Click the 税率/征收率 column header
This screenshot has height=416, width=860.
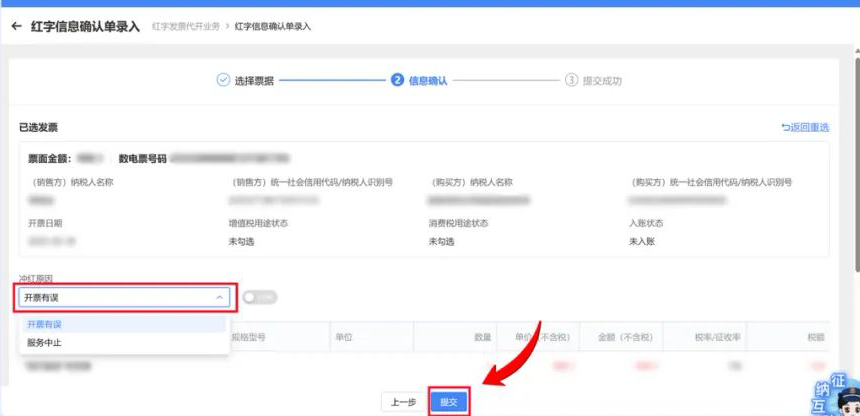tap(717, 337)
